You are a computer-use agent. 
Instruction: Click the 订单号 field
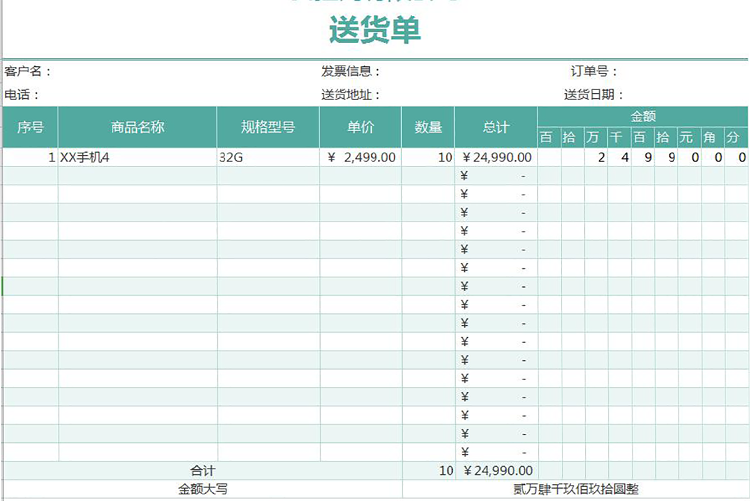(x=594, y=71)
